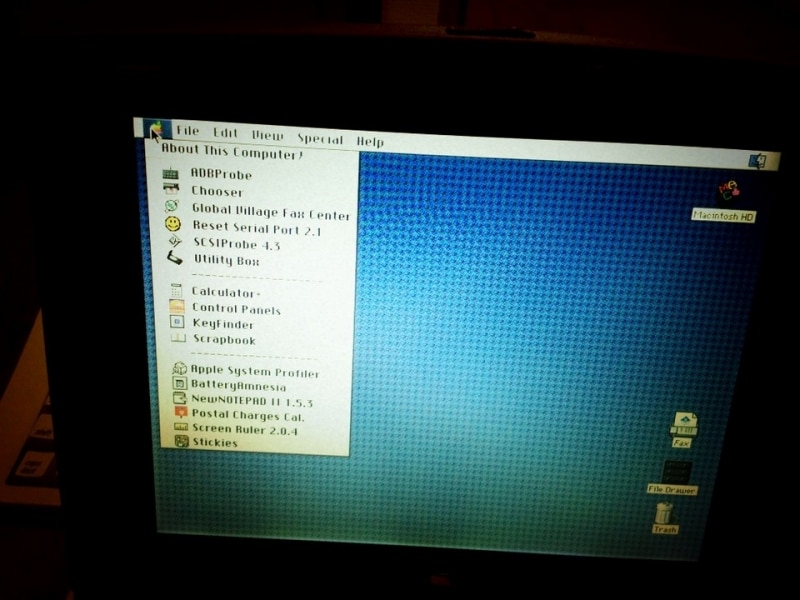800x600 pixels.
Task: Select Screen Ruler 2.0.4 entry
Action: (x=244, y=429)
